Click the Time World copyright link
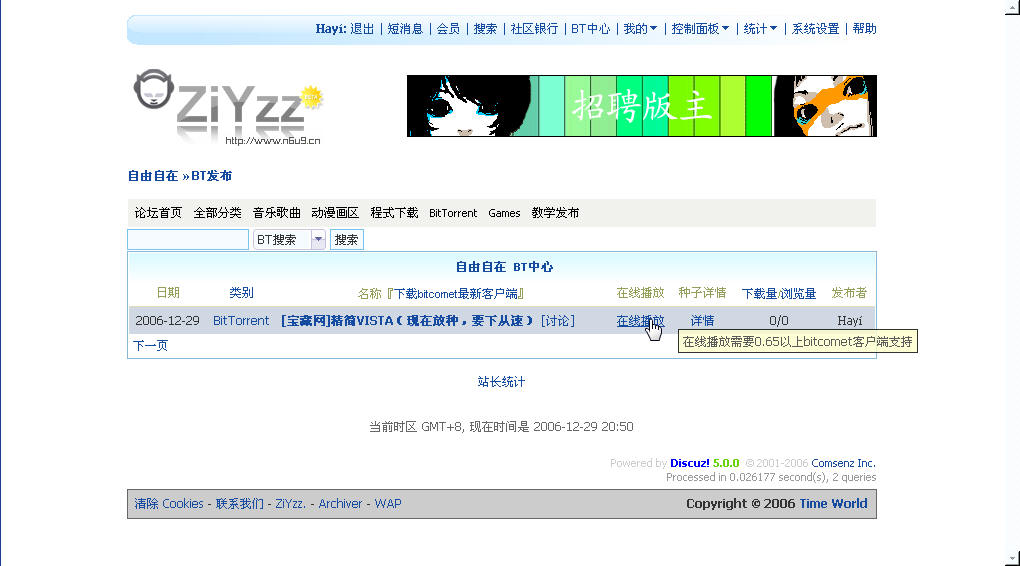Image resolution: width=1020 pixels, height=566 pixels. [x=833, y=504]
